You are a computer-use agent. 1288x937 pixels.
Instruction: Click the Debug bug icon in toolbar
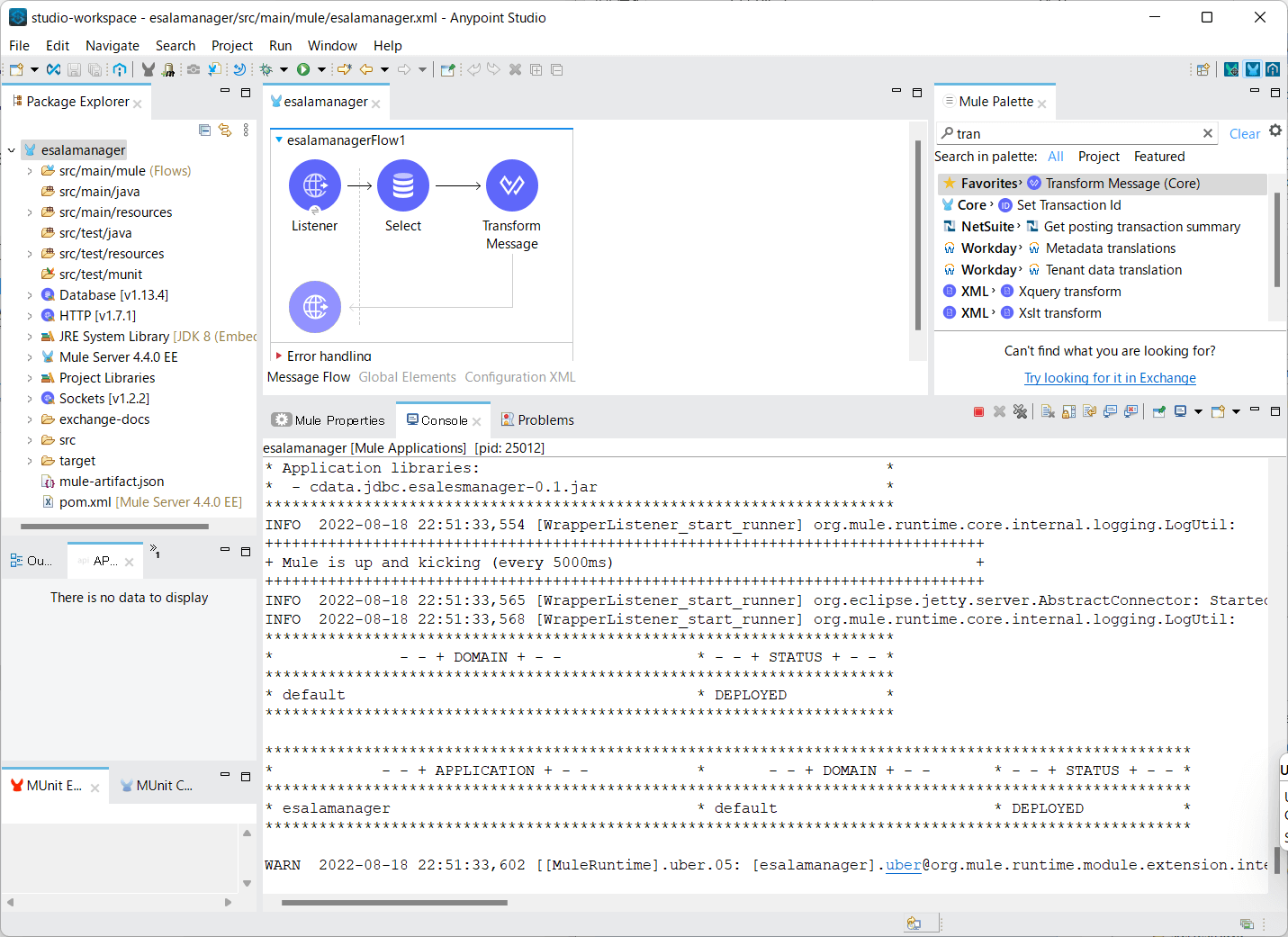tap(266, 69)
